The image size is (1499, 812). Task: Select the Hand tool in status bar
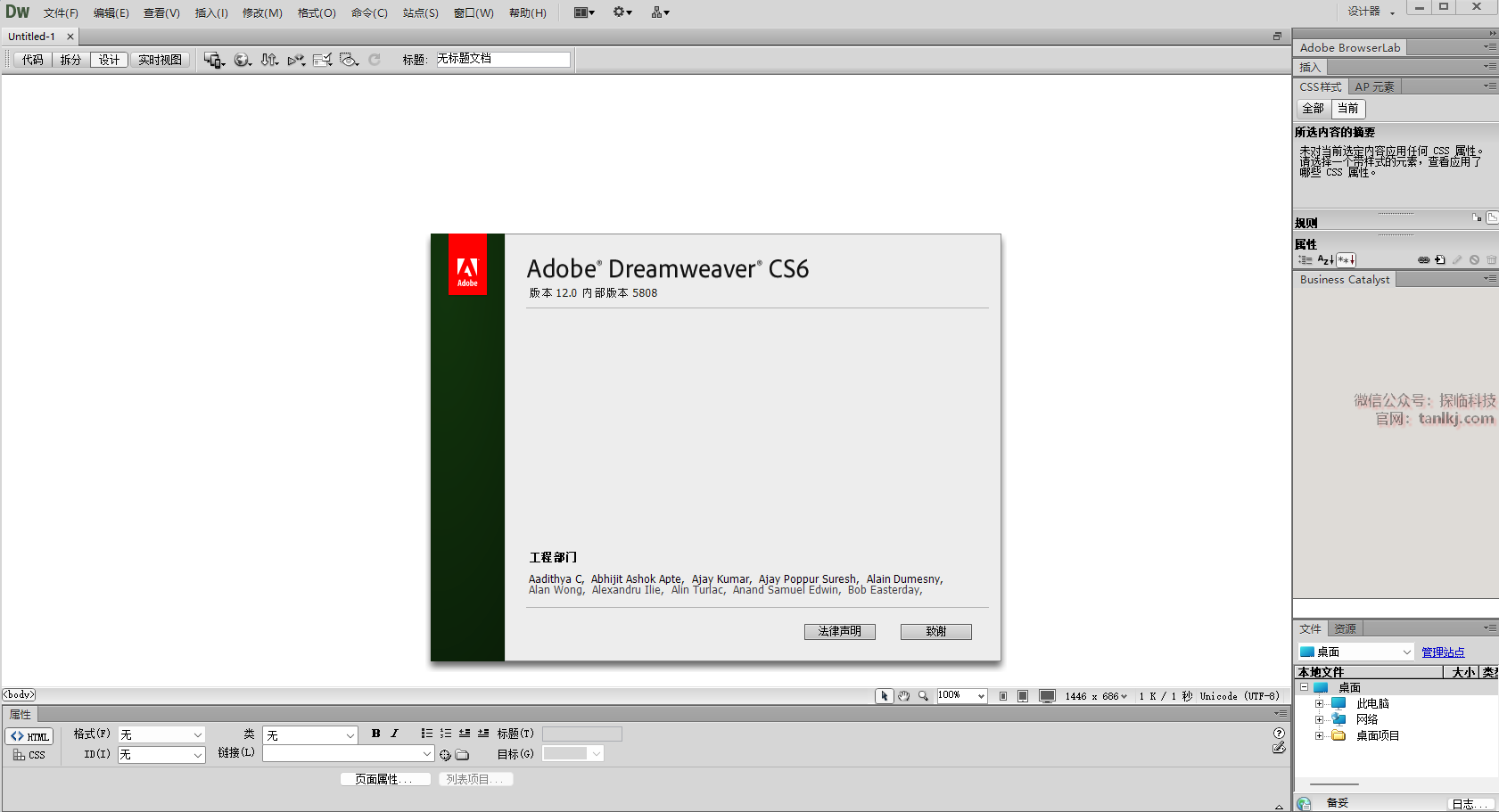point(903,696)
